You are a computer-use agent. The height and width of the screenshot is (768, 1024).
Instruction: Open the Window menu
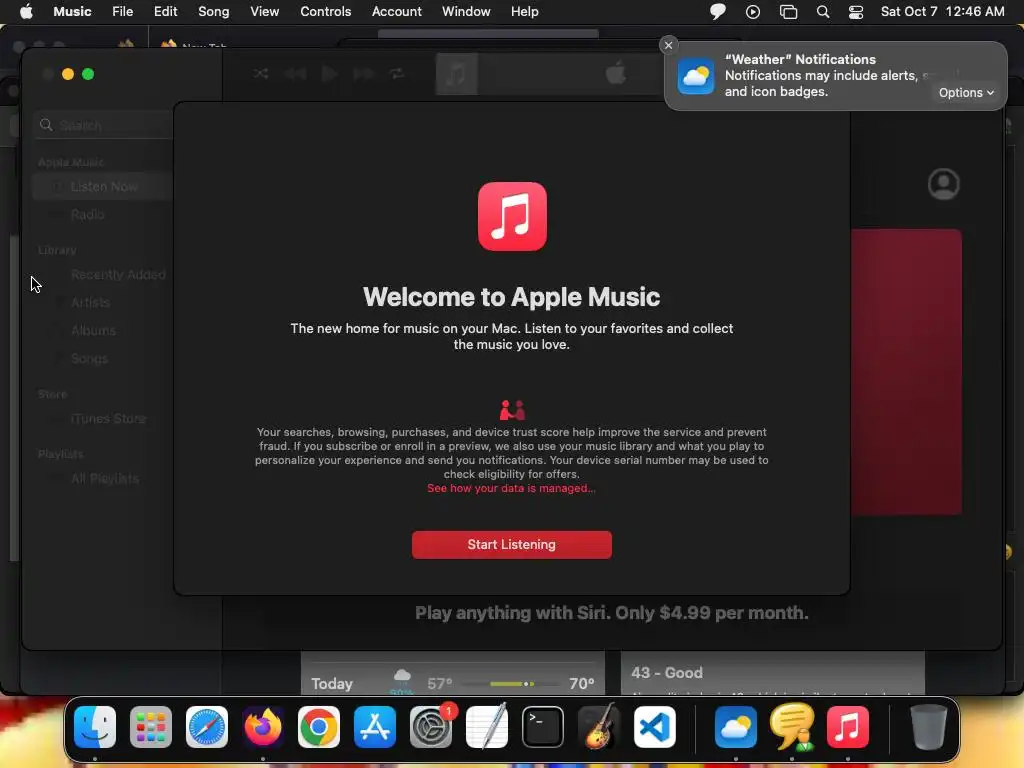(466, 11)
